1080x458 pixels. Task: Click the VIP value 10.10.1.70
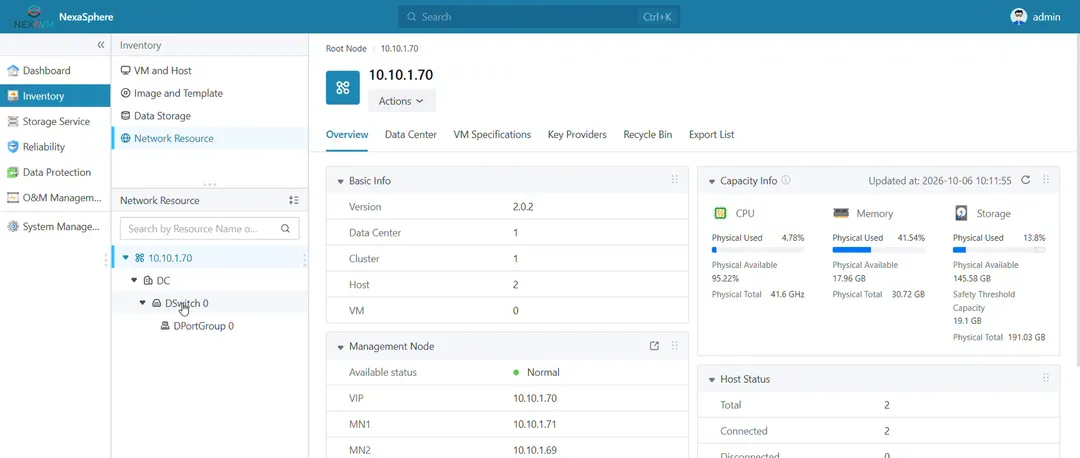coord(534,398)
